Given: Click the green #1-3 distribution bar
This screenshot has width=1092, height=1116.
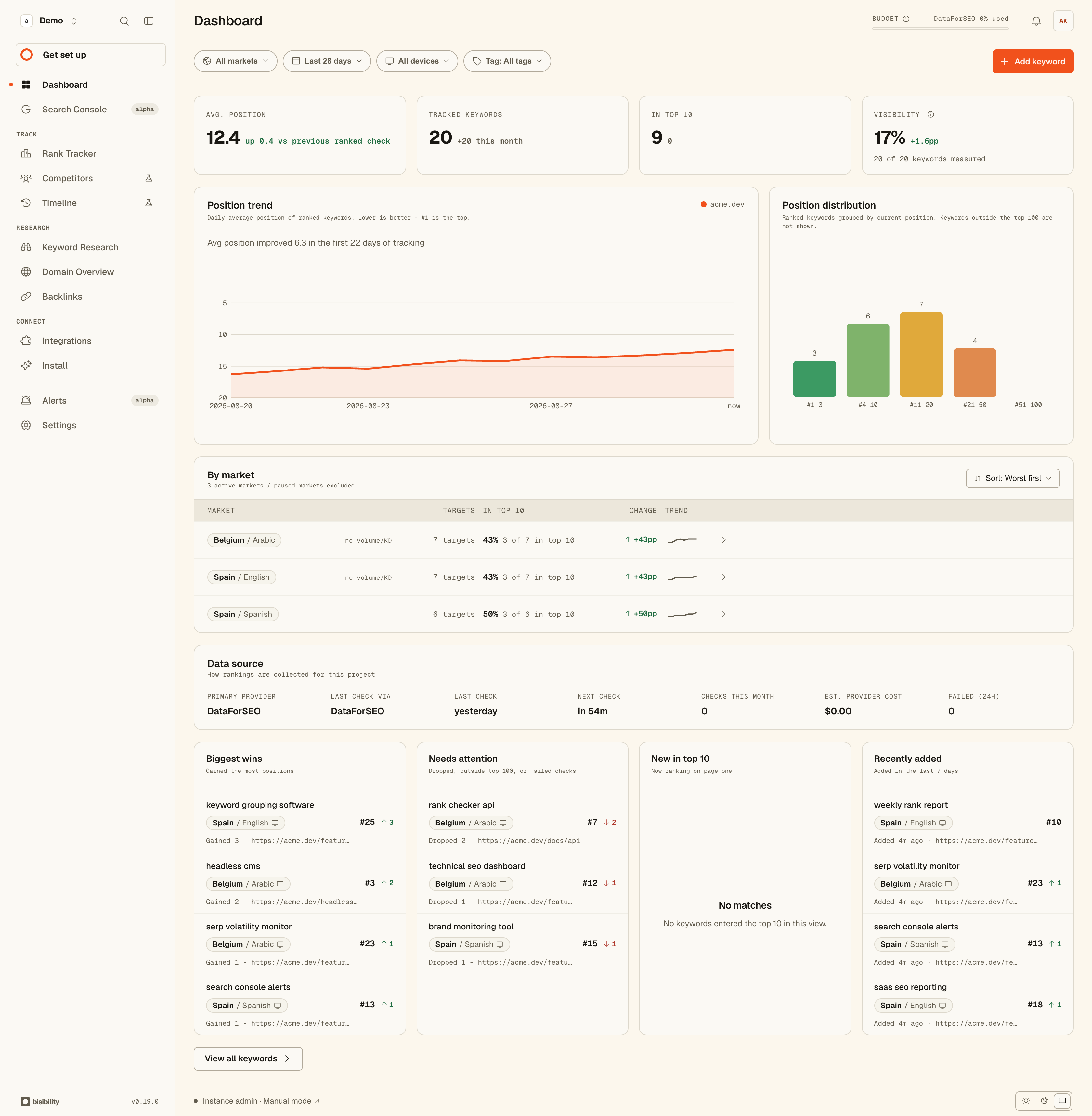Looking at the screenshot, I should [814, 379].
